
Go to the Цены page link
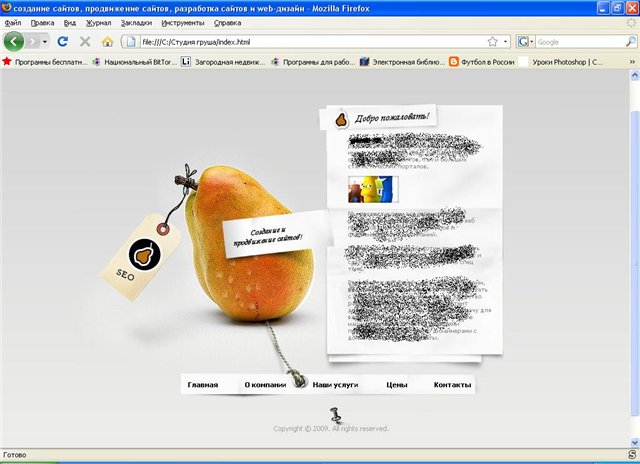coord(397,385)
